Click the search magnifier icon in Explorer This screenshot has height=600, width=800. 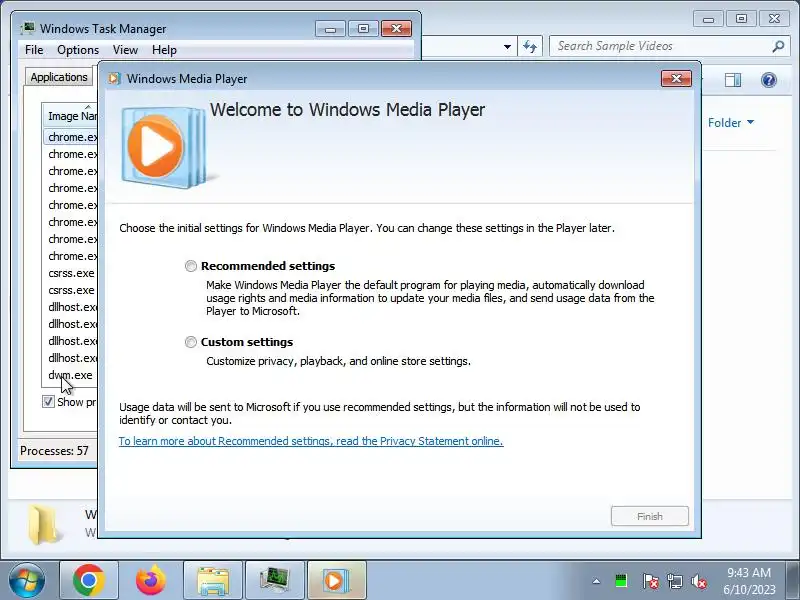click(x=778, y=46)
